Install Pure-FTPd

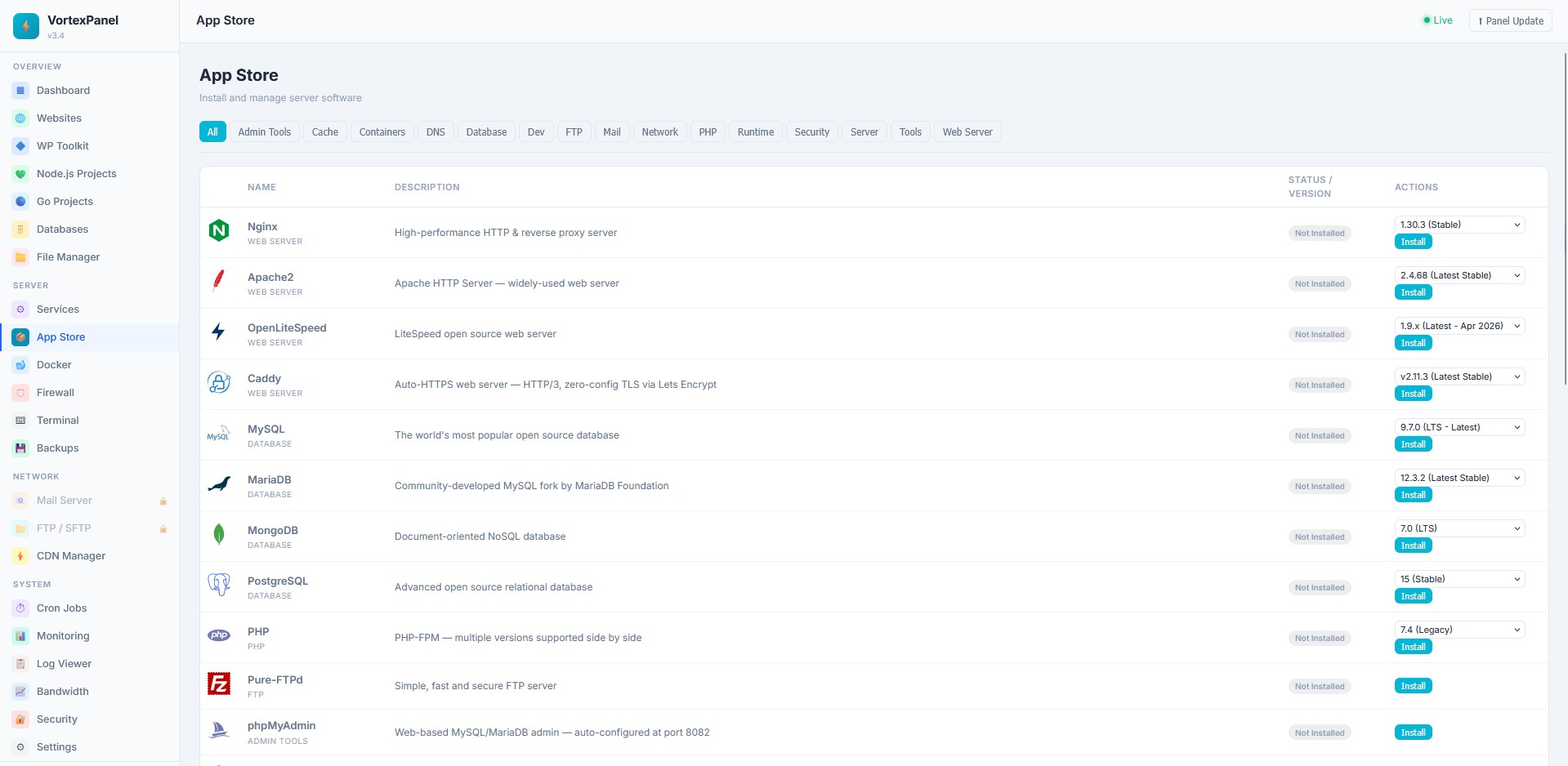point(1414,686)
